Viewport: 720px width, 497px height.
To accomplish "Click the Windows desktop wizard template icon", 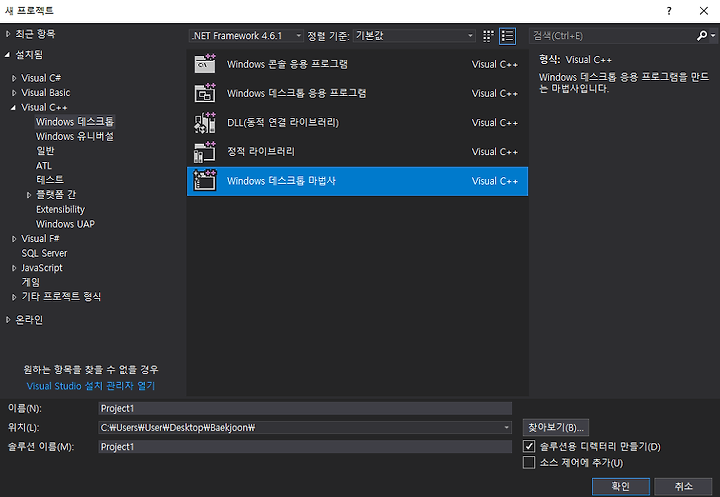I will pos(205,181).
